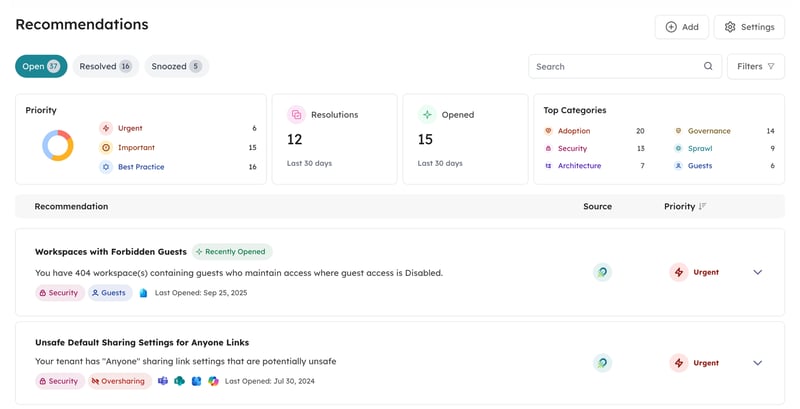Open the Settings button
The height and width of the screenshot is (409, 800).
pos(749,27)
